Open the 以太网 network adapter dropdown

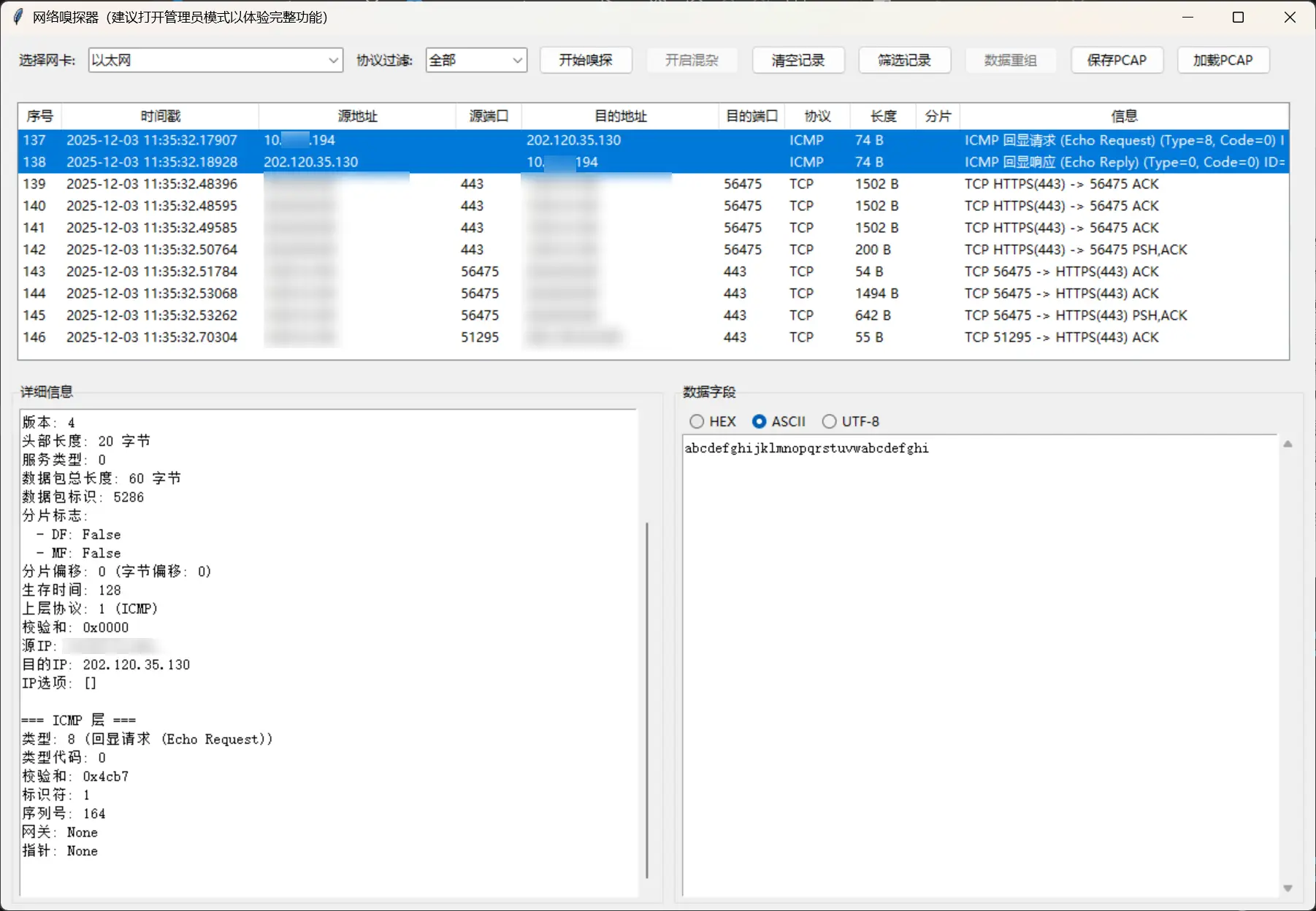point(214,60)
